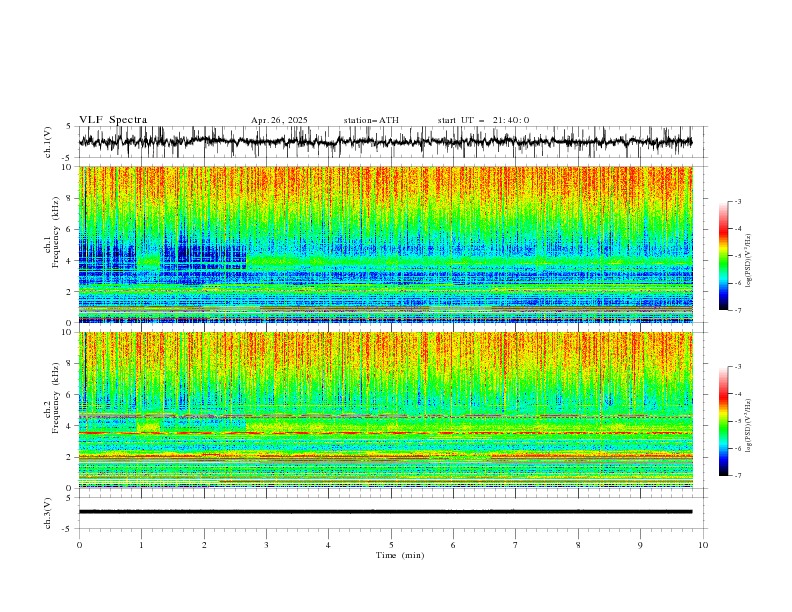The height and width of the screenshot is (612, 792).
Task: Click the "-7" label on ch.2 colorbar
Action: tap(737, 476)
